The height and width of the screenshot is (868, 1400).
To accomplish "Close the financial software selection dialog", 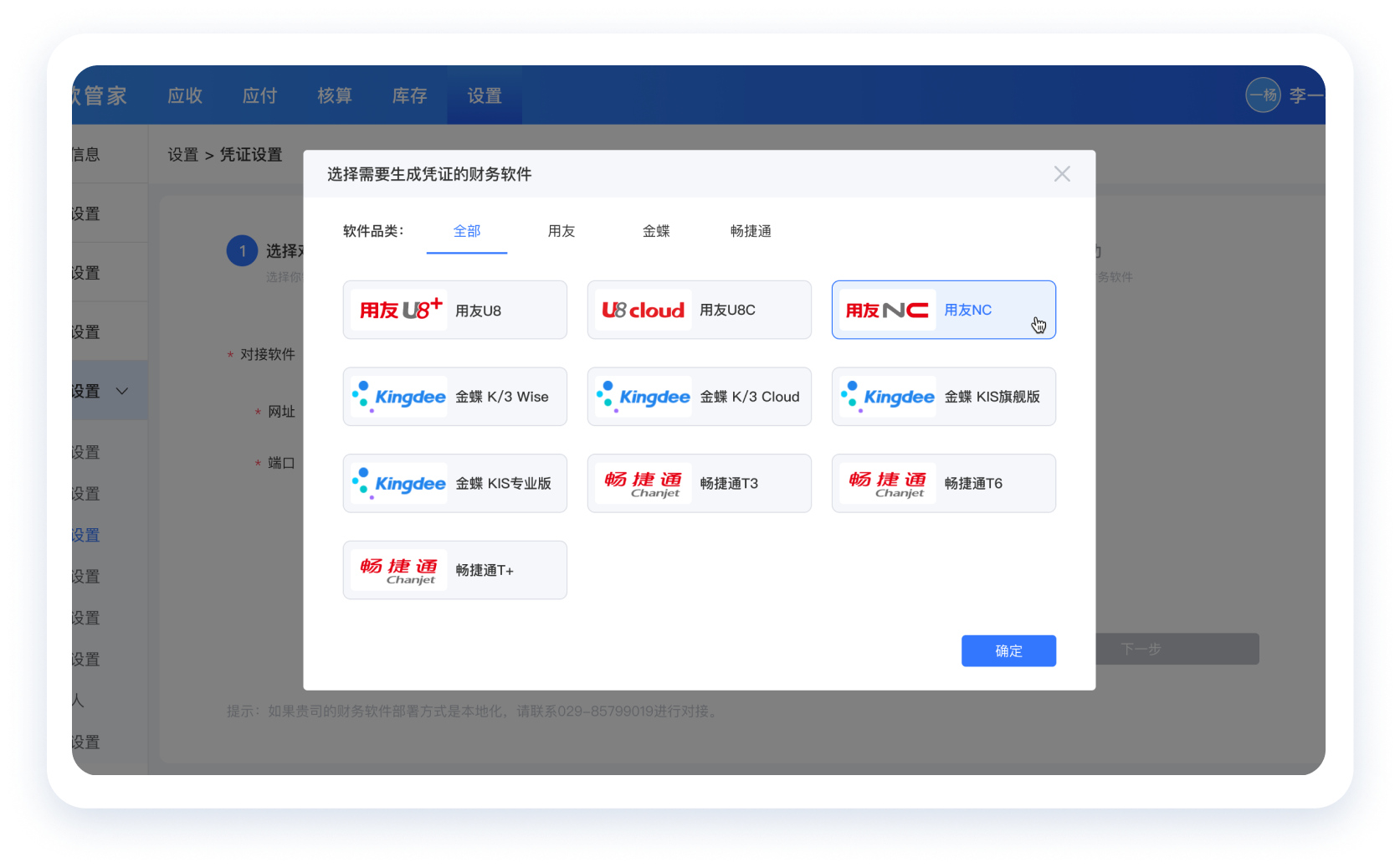I will (1062, 174).
